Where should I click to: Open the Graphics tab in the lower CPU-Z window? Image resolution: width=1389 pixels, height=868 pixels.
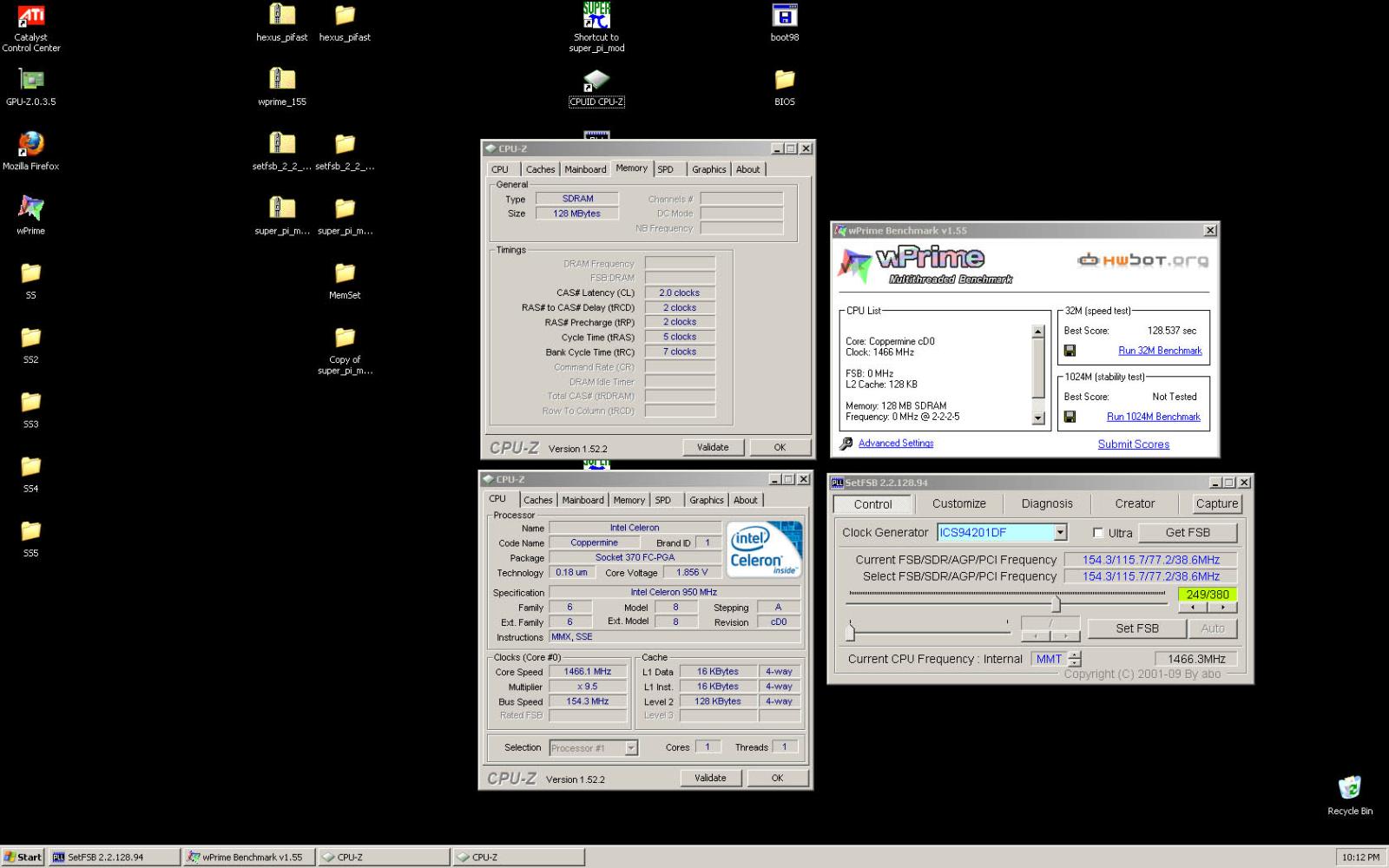pyautogui.click(x=707, y=500)
